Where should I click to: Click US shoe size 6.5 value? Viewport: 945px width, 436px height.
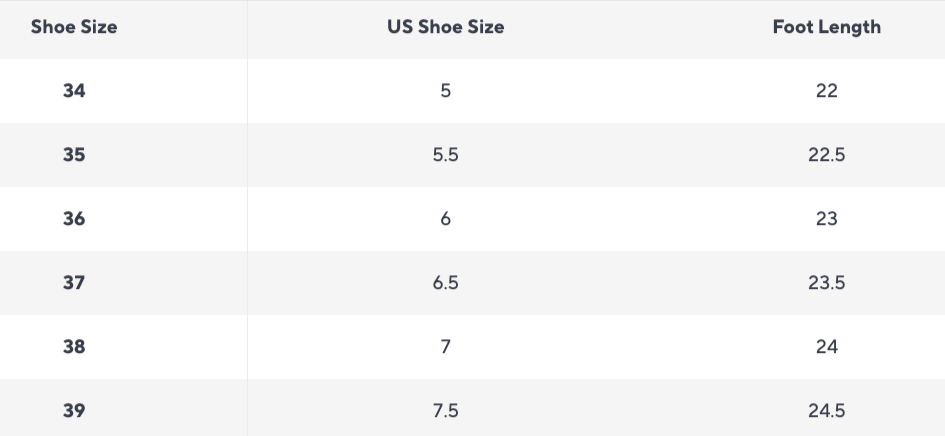tap(445, 283)
